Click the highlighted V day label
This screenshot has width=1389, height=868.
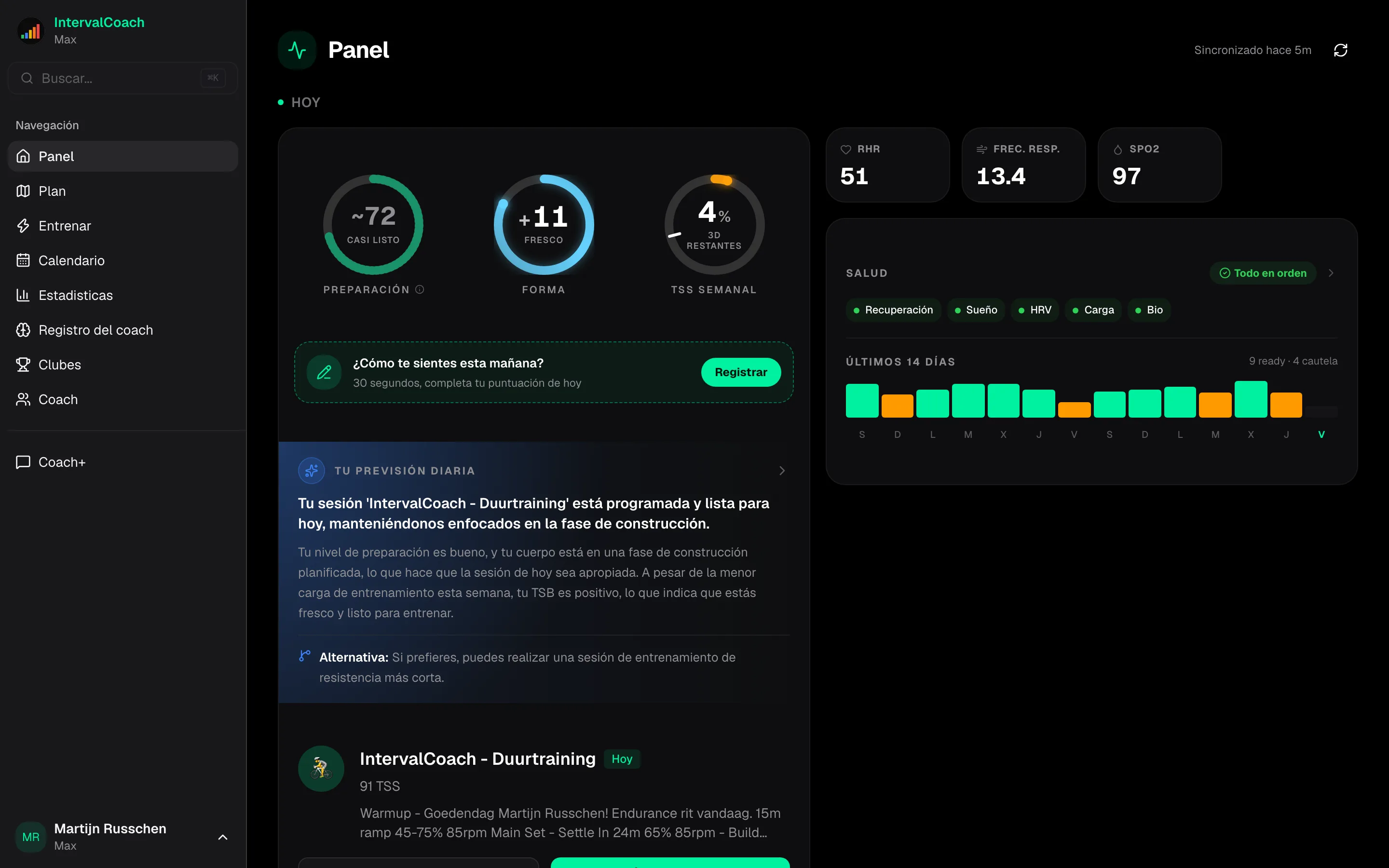click(1321, 434)
